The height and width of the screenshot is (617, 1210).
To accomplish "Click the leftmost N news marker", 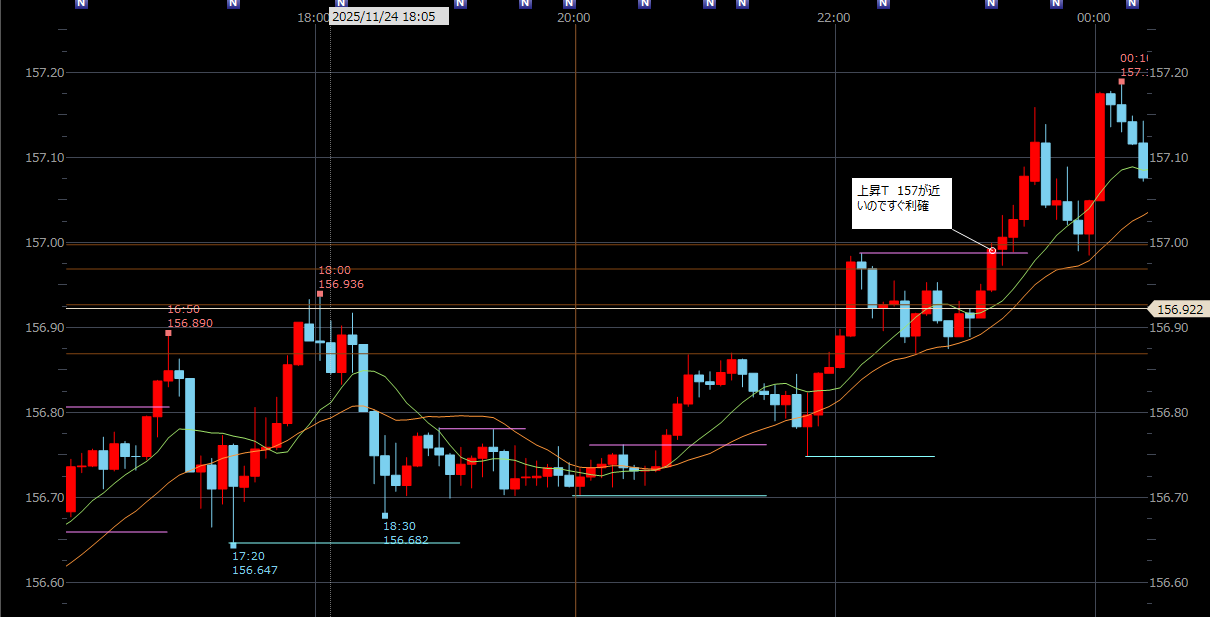I will click(82, 4).
